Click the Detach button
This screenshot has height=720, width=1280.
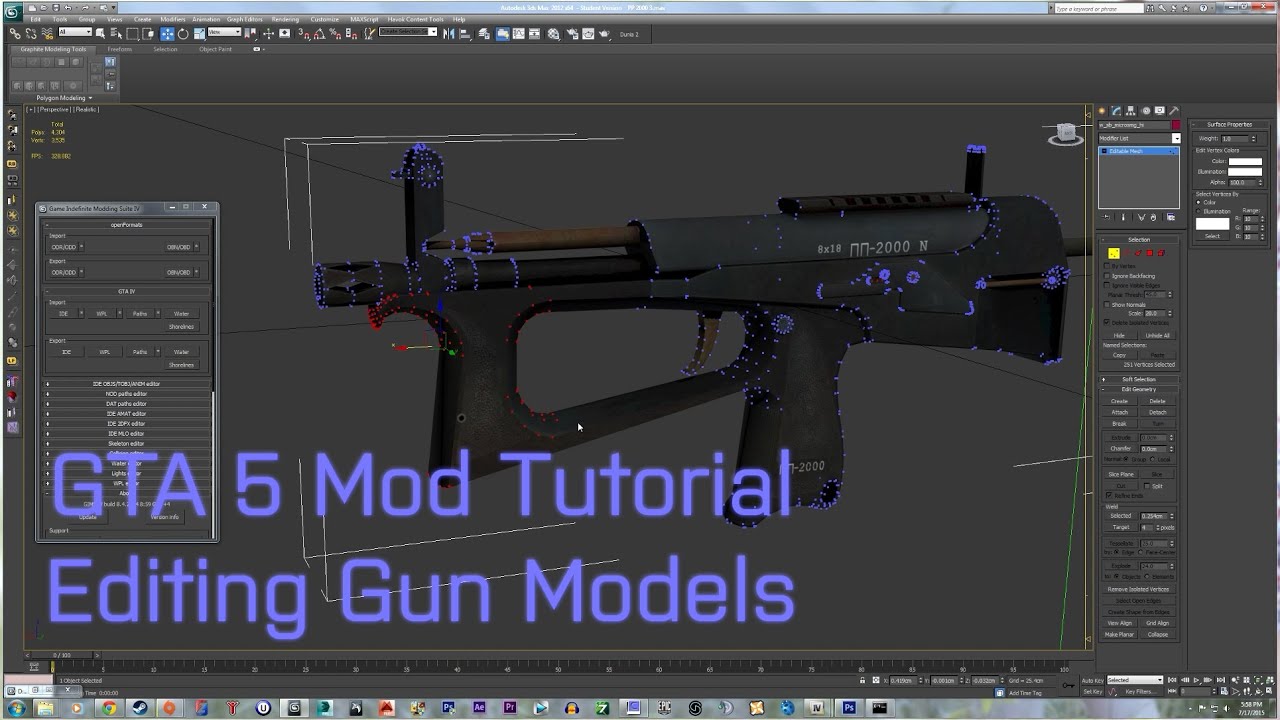1158,412
